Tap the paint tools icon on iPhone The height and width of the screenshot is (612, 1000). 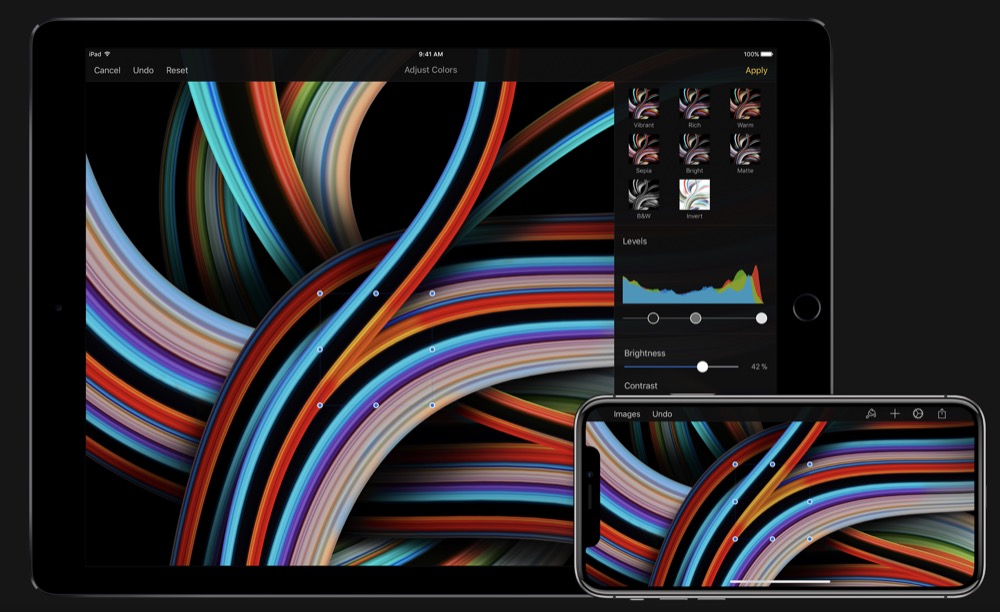point(871,413)
